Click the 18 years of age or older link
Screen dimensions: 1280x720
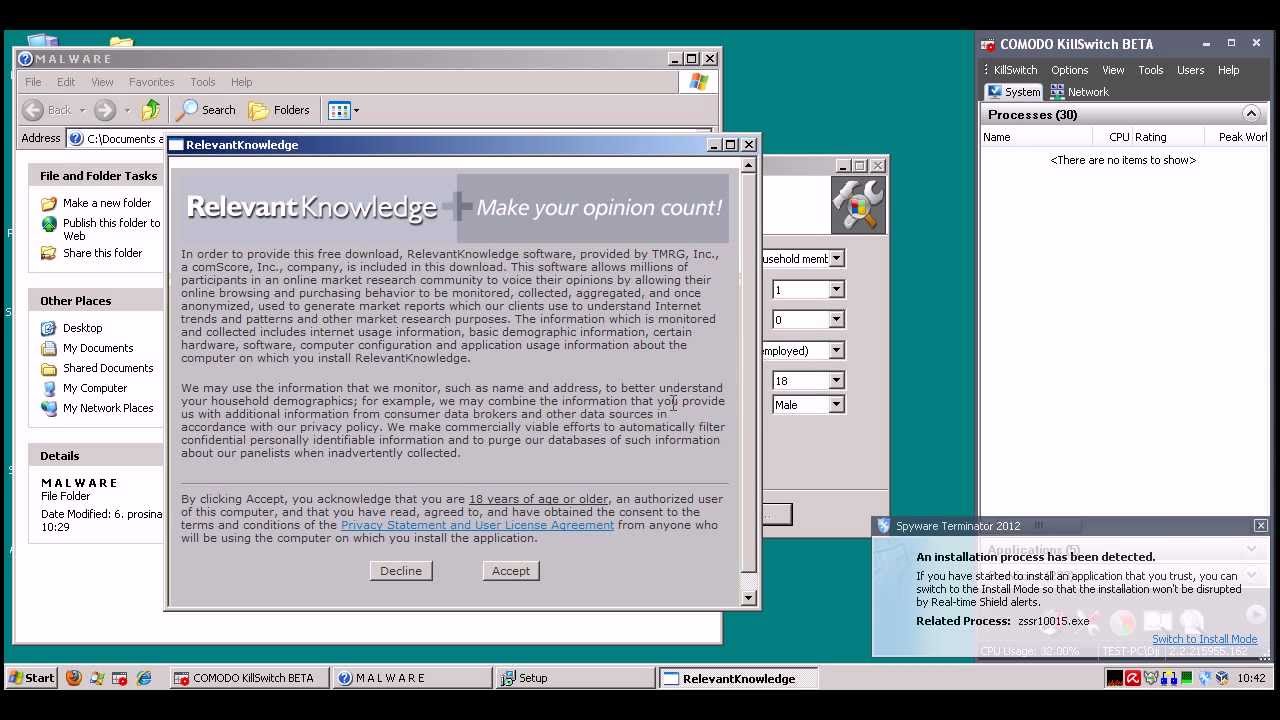538,499
